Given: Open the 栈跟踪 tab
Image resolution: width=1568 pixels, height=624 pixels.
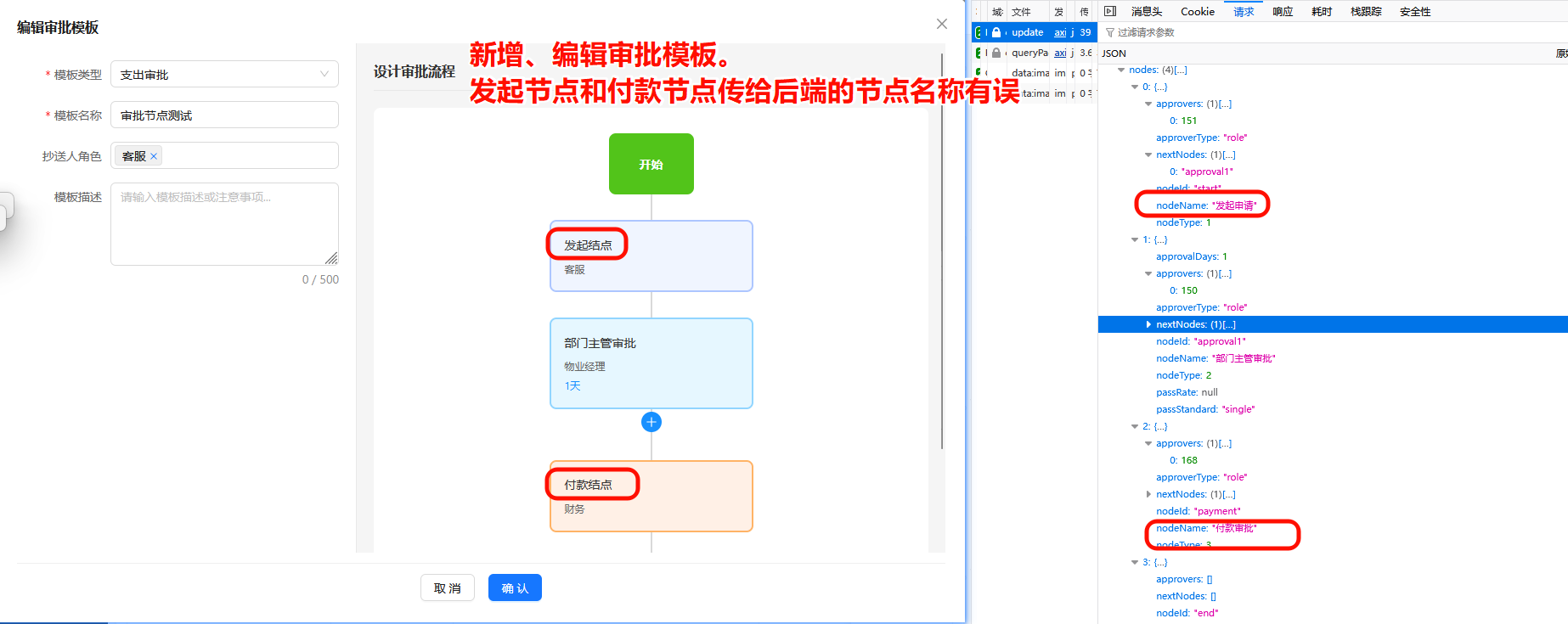Looking at the screenshot, I should pos(1366,11).
